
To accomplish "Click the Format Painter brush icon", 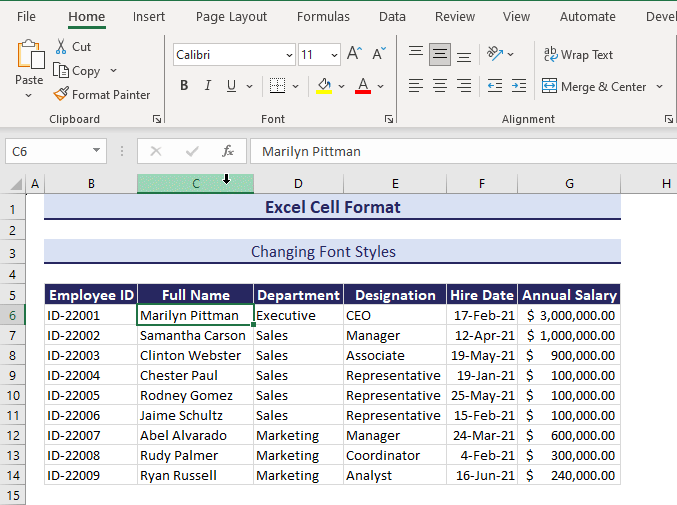I will (61, 95).
